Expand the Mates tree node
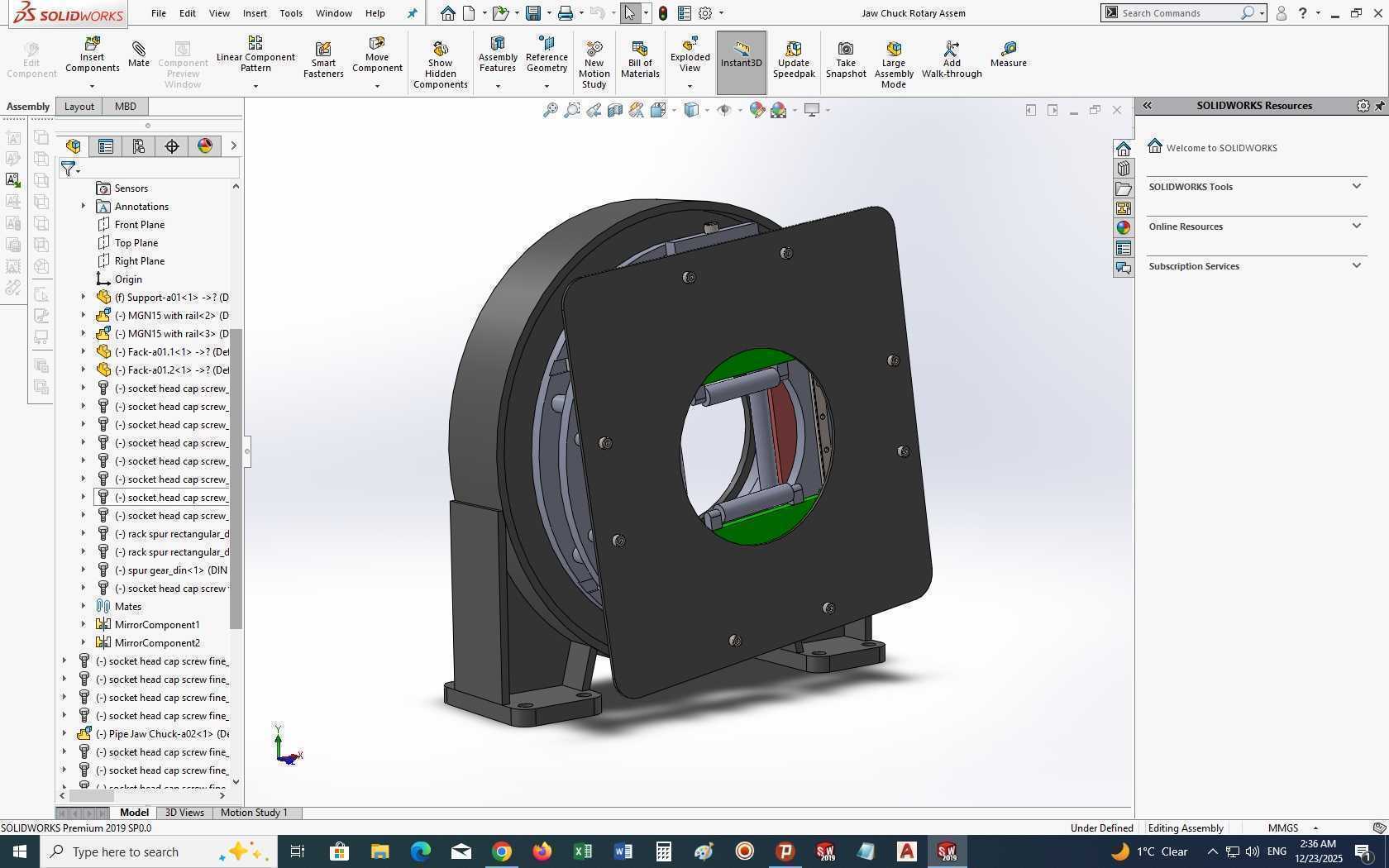The width and height of the screenshot is (1389, 868). pos(84,606)
